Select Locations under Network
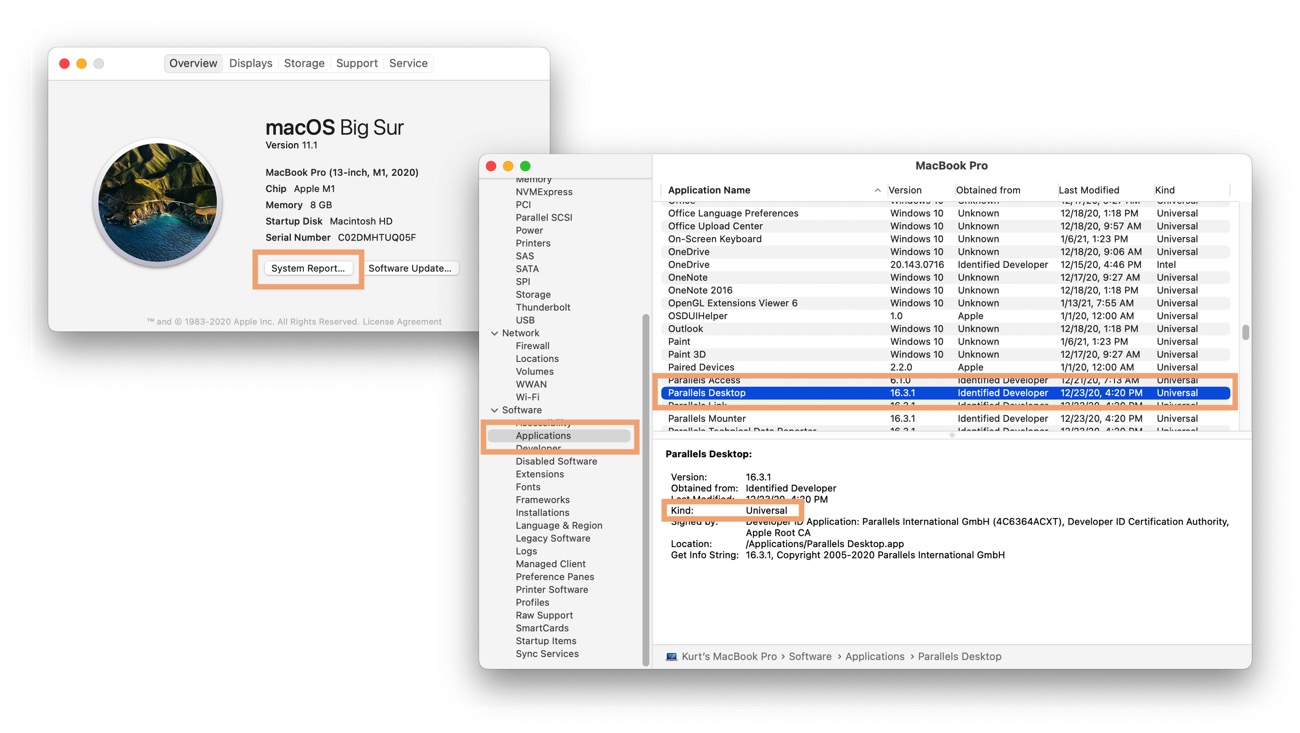Viewport: 1300px width, 733px height. (537, 359)
